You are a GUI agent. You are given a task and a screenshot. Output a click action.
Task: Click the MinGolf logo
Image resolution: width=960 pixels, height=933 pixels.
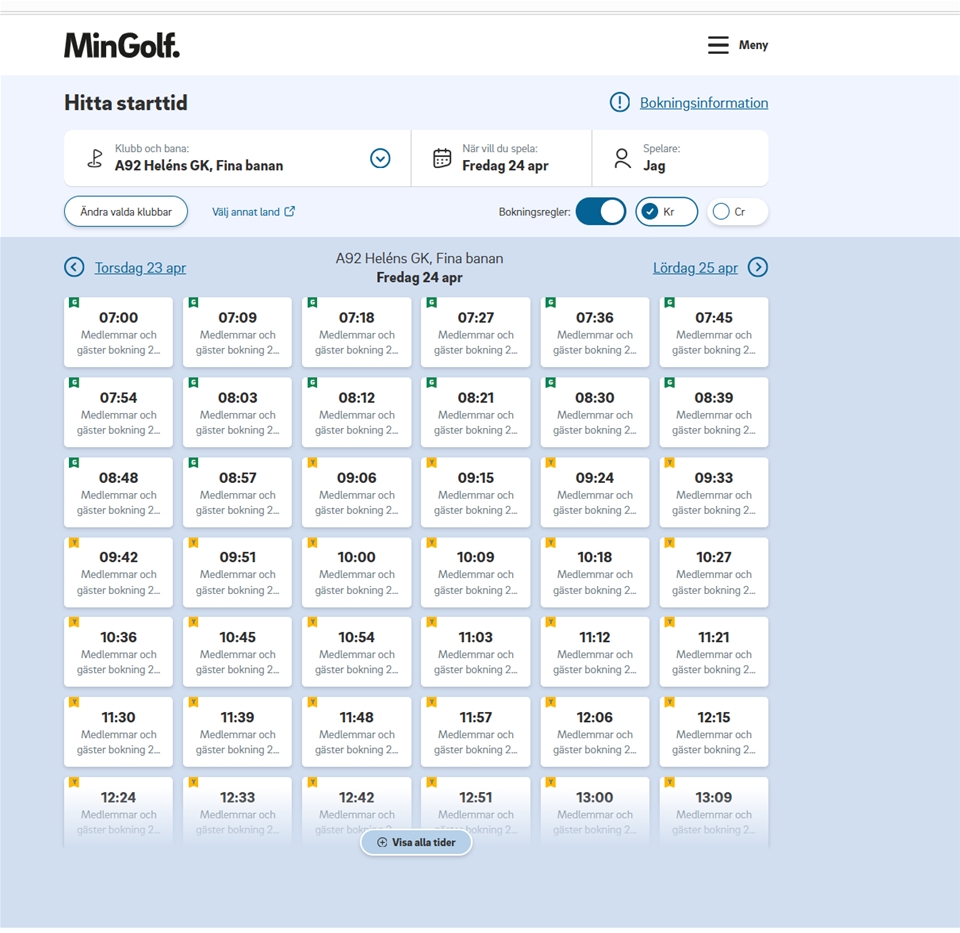122,45
